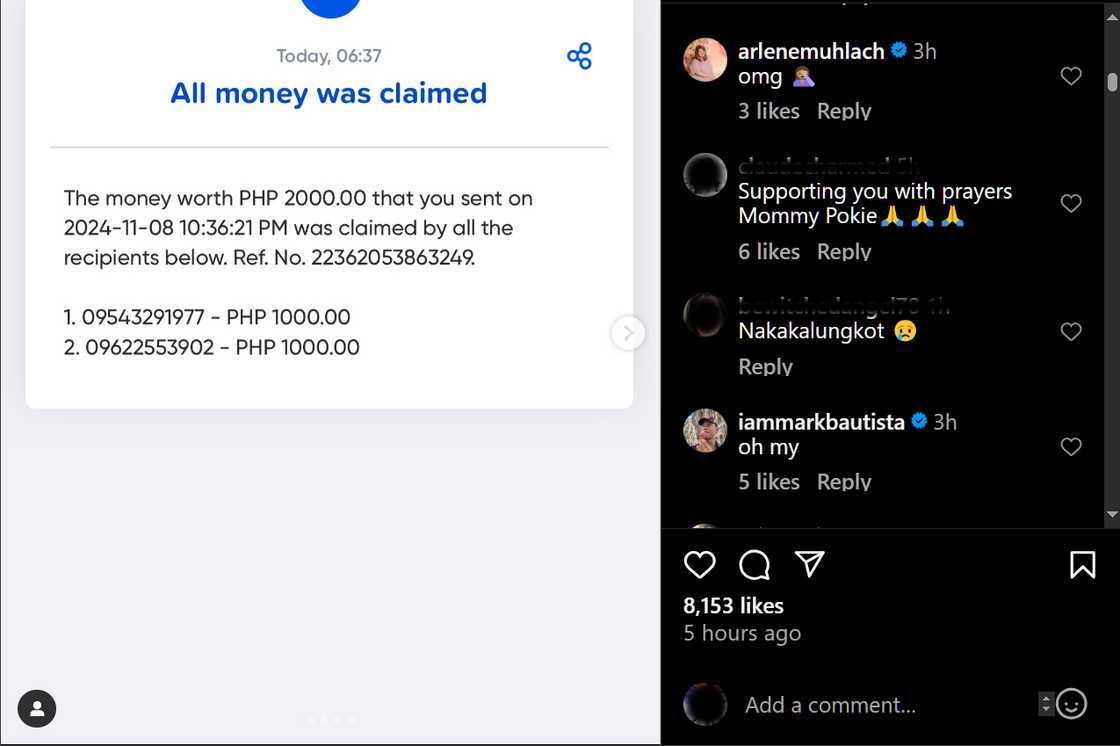
Task: Like the "Supporting you with prayers" comment
Action: (1071, 203)
